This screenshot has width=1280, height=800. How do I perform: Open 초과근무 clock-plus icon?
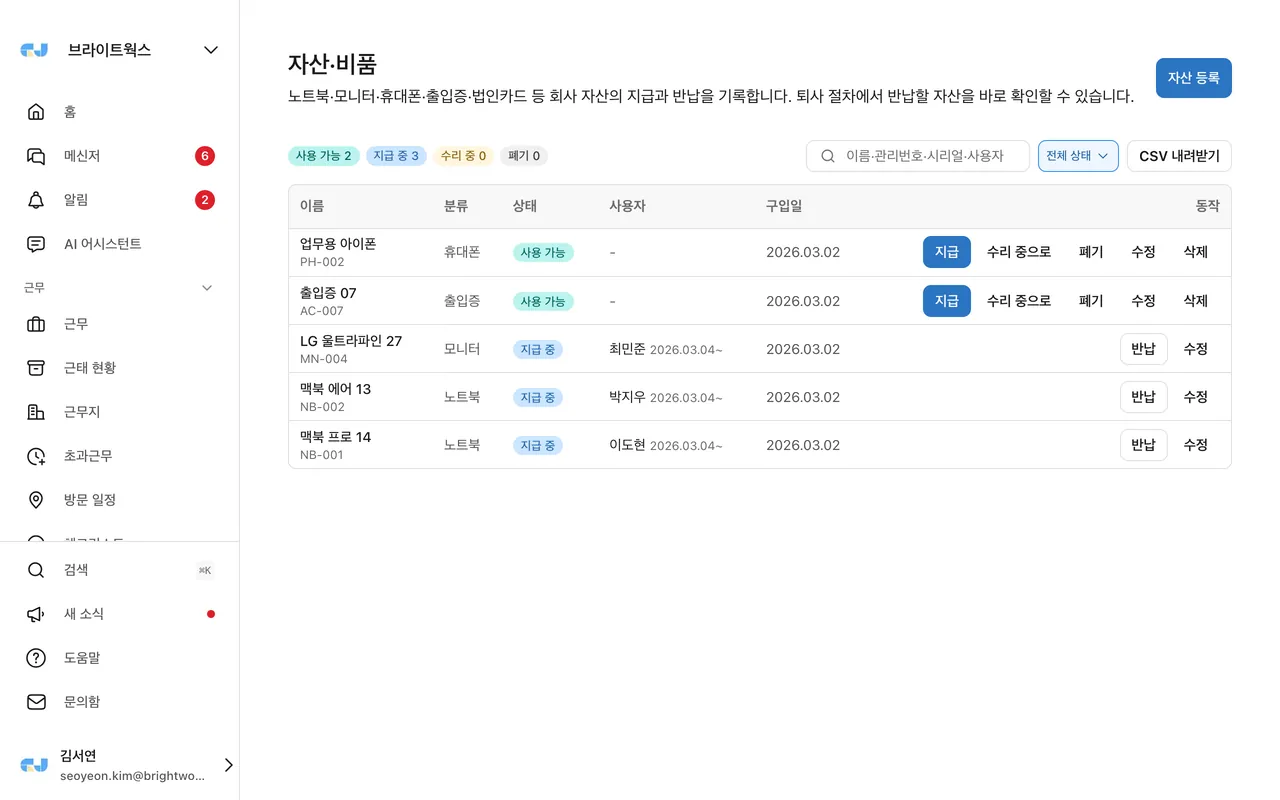coord(36,456)
